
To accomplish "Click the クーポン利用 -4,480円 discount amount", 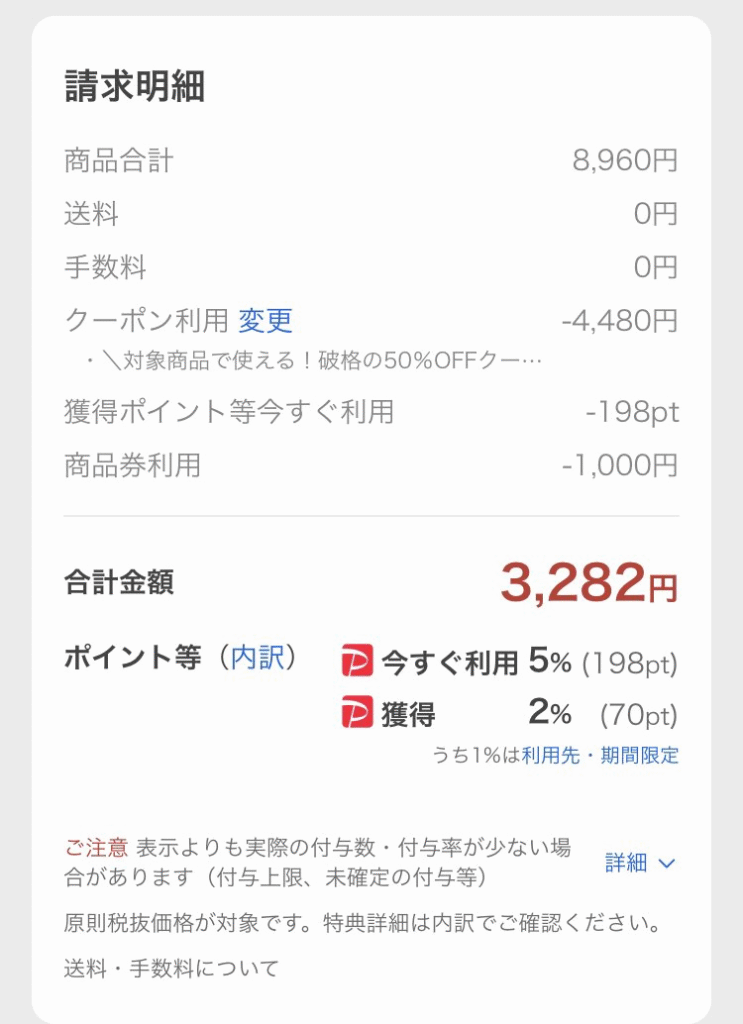I will (620, 321).
